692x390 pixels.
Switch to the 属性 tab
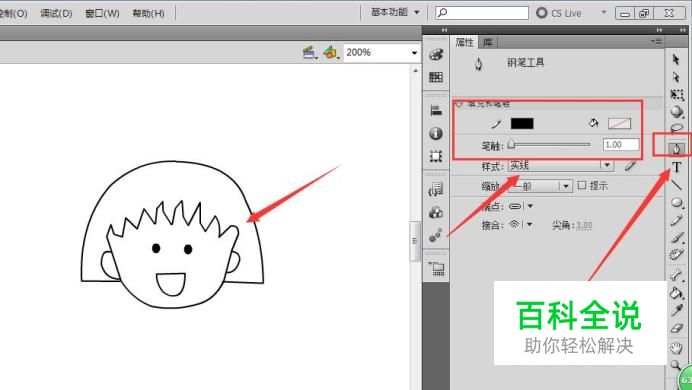(464, 42)
